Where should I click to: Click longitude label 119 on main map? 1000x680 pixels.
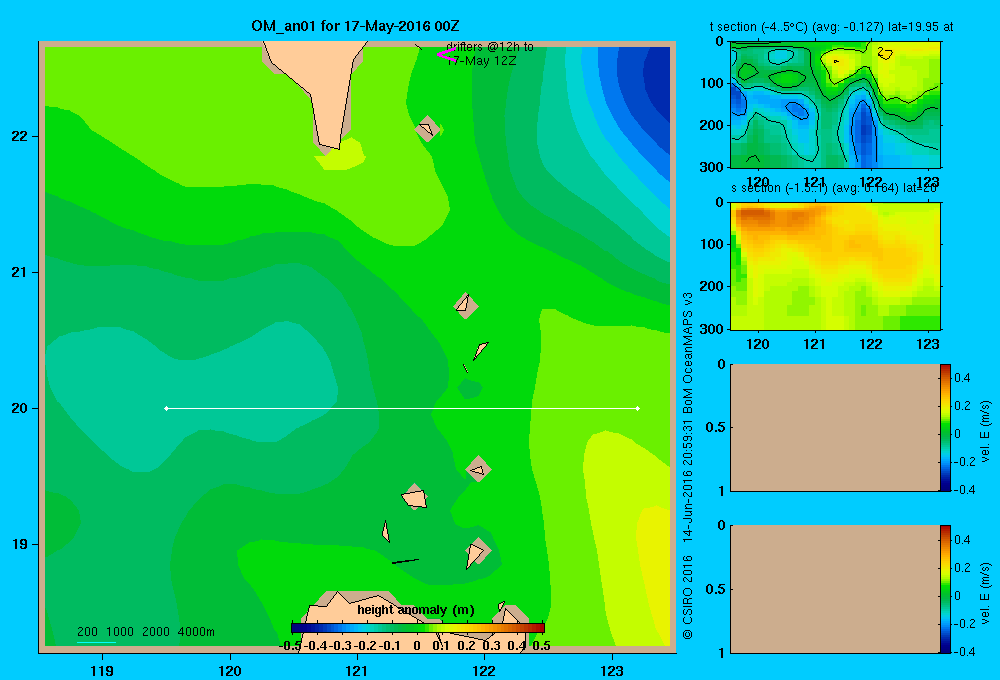102,670
